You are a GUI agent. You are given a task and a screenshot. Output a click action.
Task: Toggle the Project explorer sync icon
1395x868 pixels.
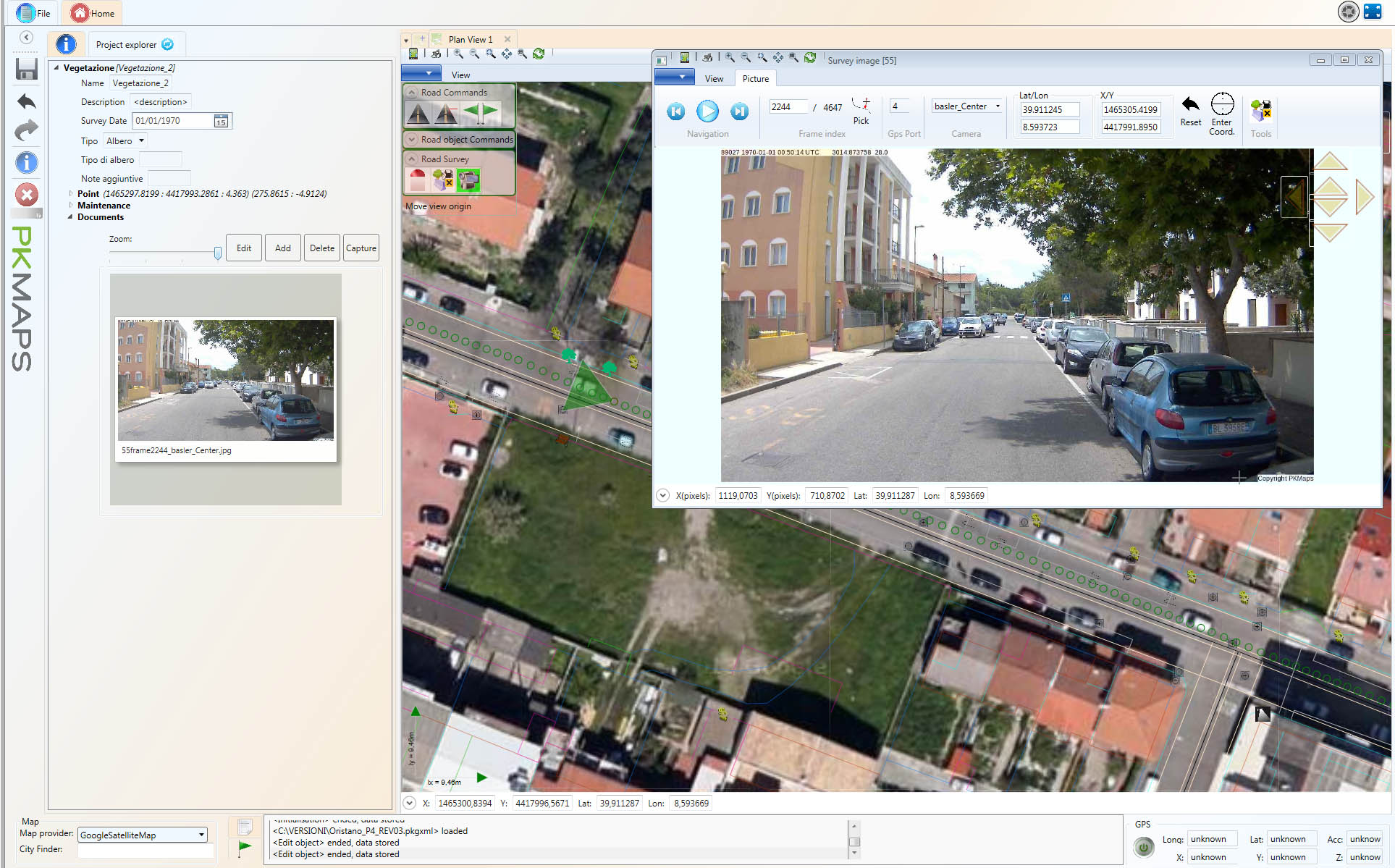click(x=168, y=44)
